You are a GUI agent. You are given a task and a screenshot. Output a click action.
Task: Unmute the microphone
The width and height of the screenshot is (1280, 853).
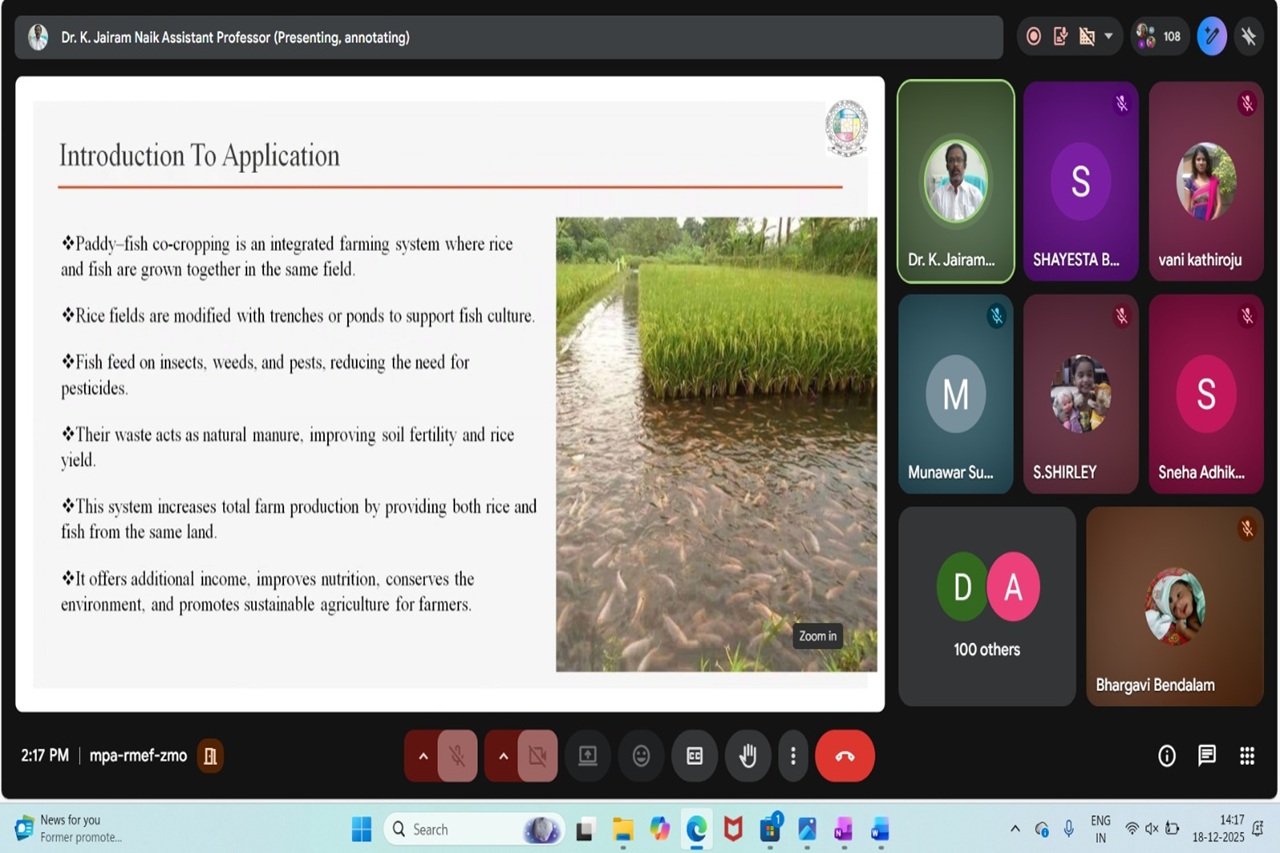457,756
